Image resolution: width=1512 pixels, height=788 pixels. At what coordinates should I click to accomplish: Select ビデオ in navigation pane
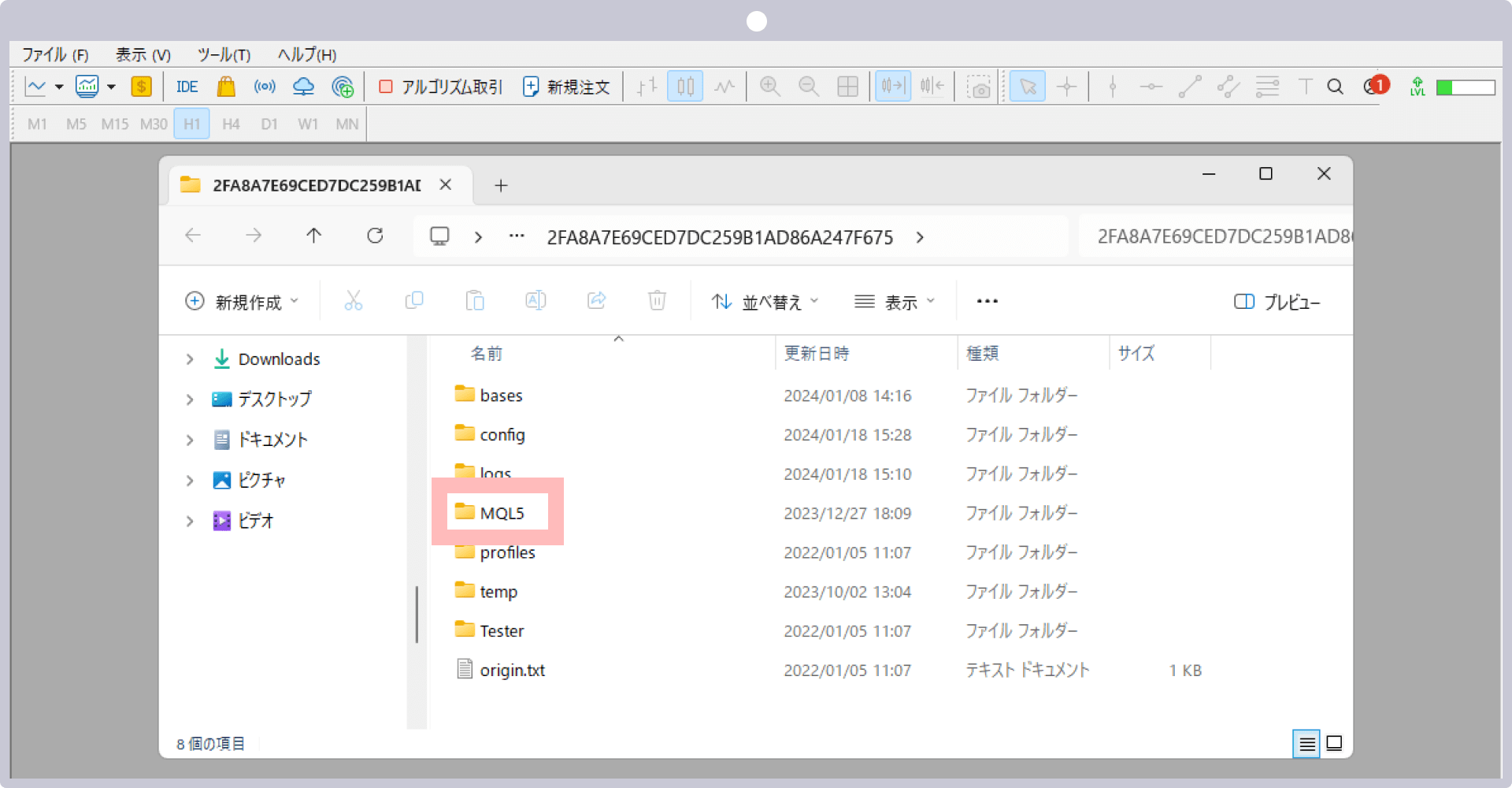pyautogui.click(x=243, y=520)
